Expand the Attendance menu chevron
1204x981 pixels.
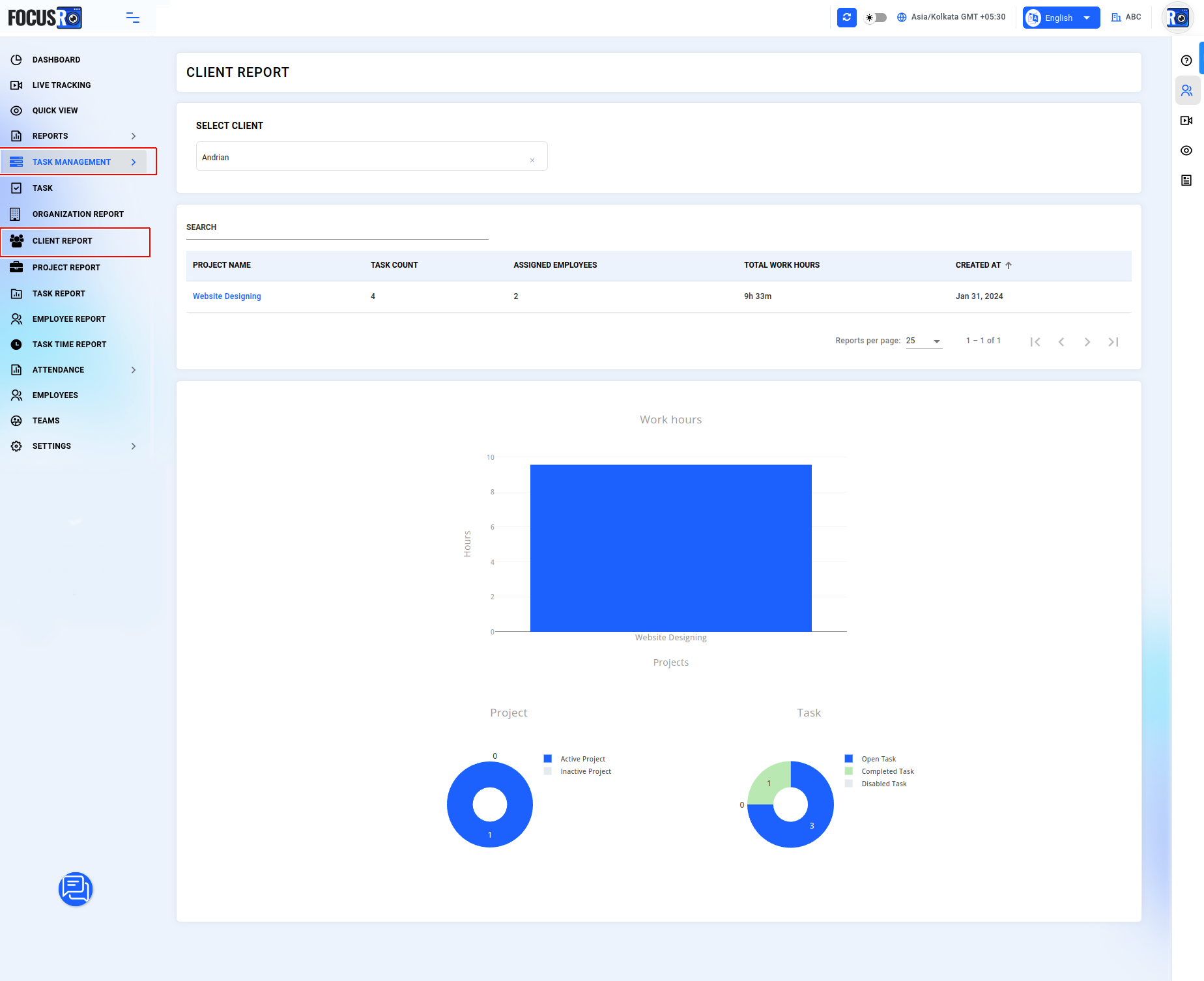coord(134,370)
